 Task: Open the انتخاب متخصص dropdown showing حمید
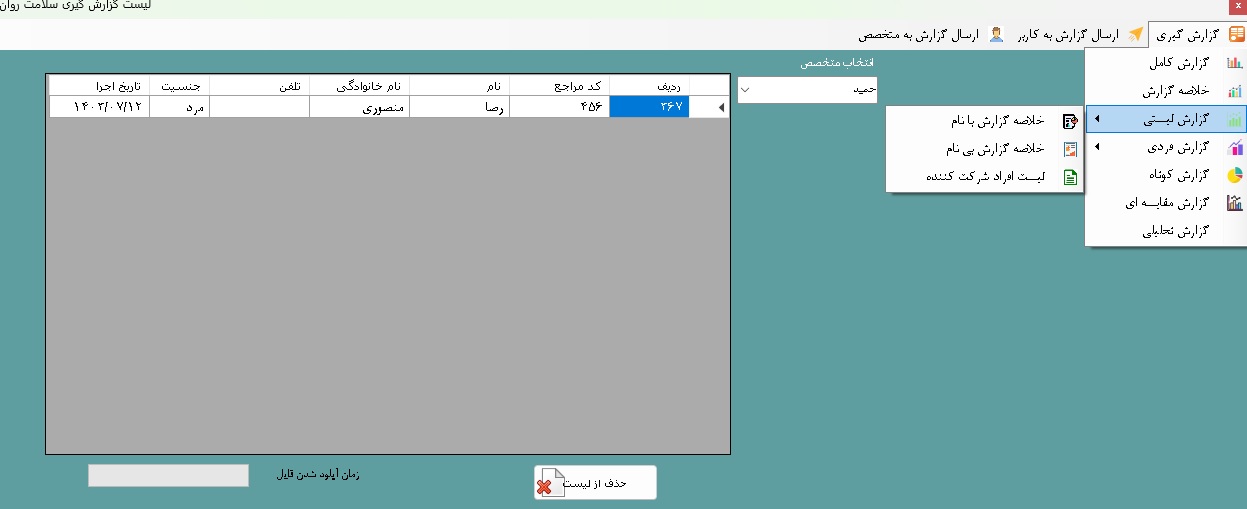(x=807, y=90)
